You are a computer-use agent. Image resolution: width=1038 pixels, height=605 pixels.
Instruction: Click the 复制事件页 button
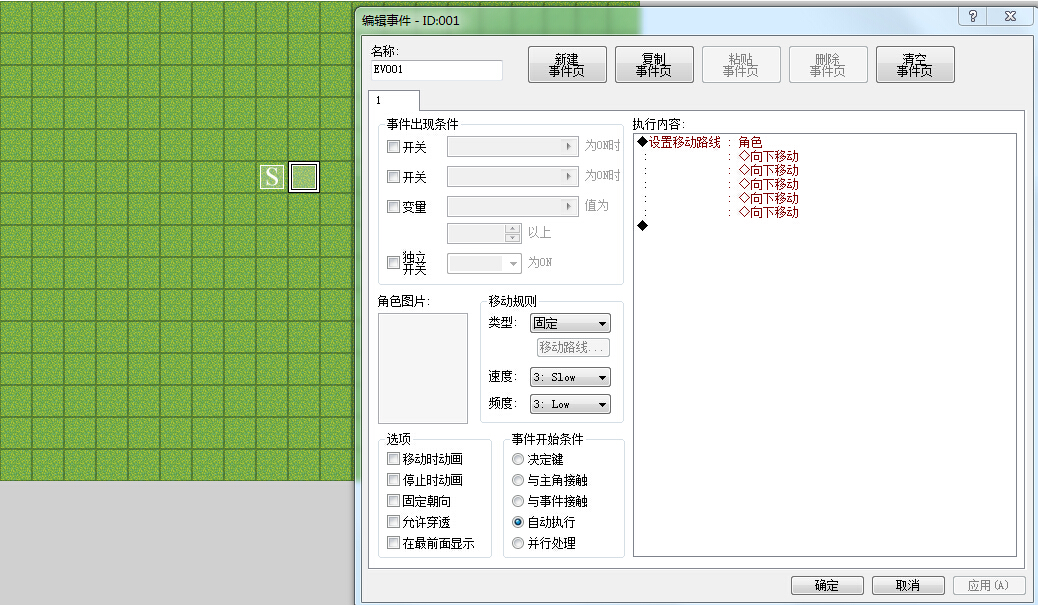point(654,65)
